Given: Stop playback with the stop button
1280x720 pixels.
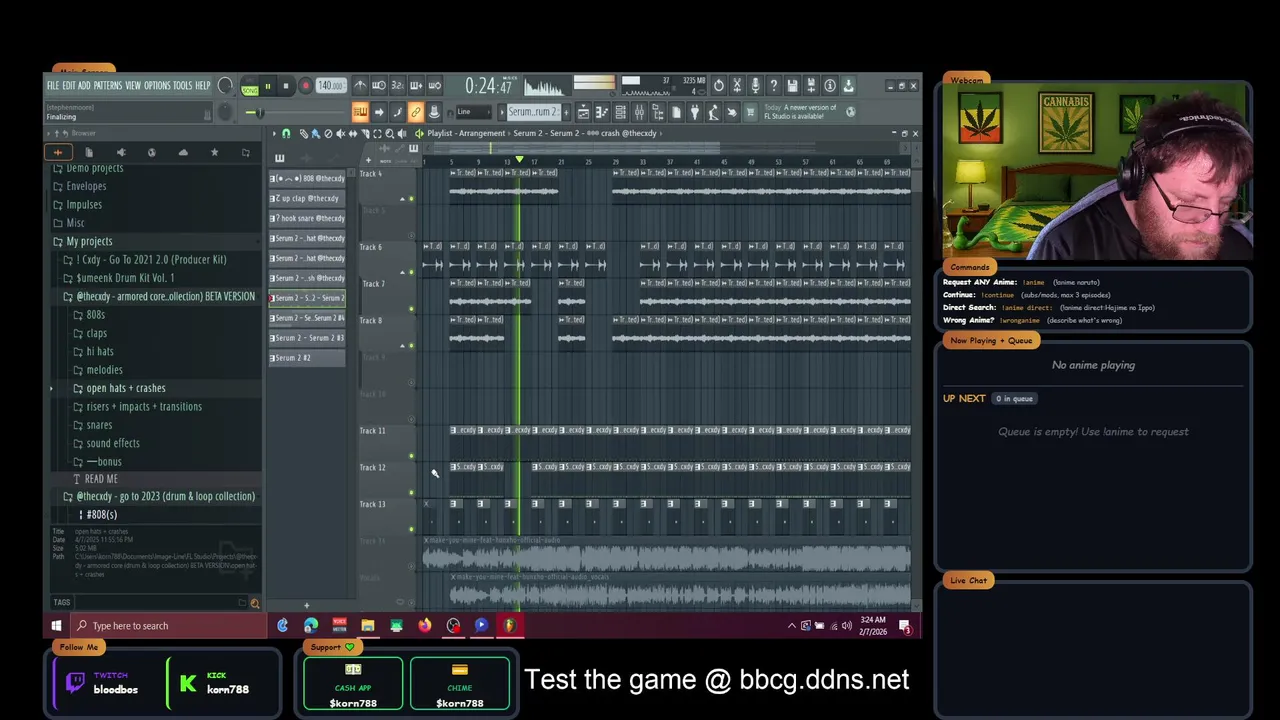Looking at the screenshot, I should click(x=286, y=86).
